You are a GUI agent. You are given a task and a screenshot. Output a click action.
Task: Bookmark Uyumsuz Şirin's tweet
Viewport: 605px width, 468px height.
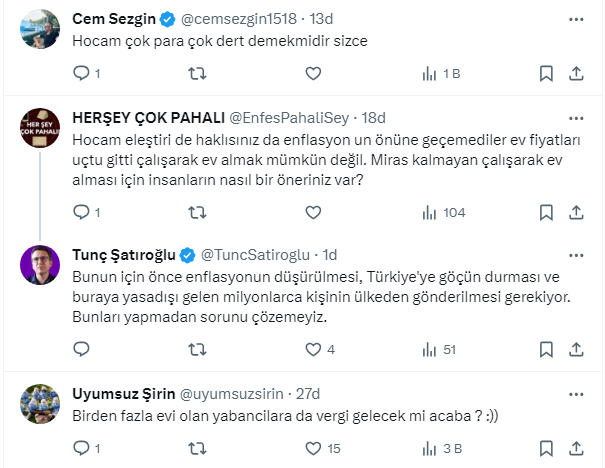546,447
